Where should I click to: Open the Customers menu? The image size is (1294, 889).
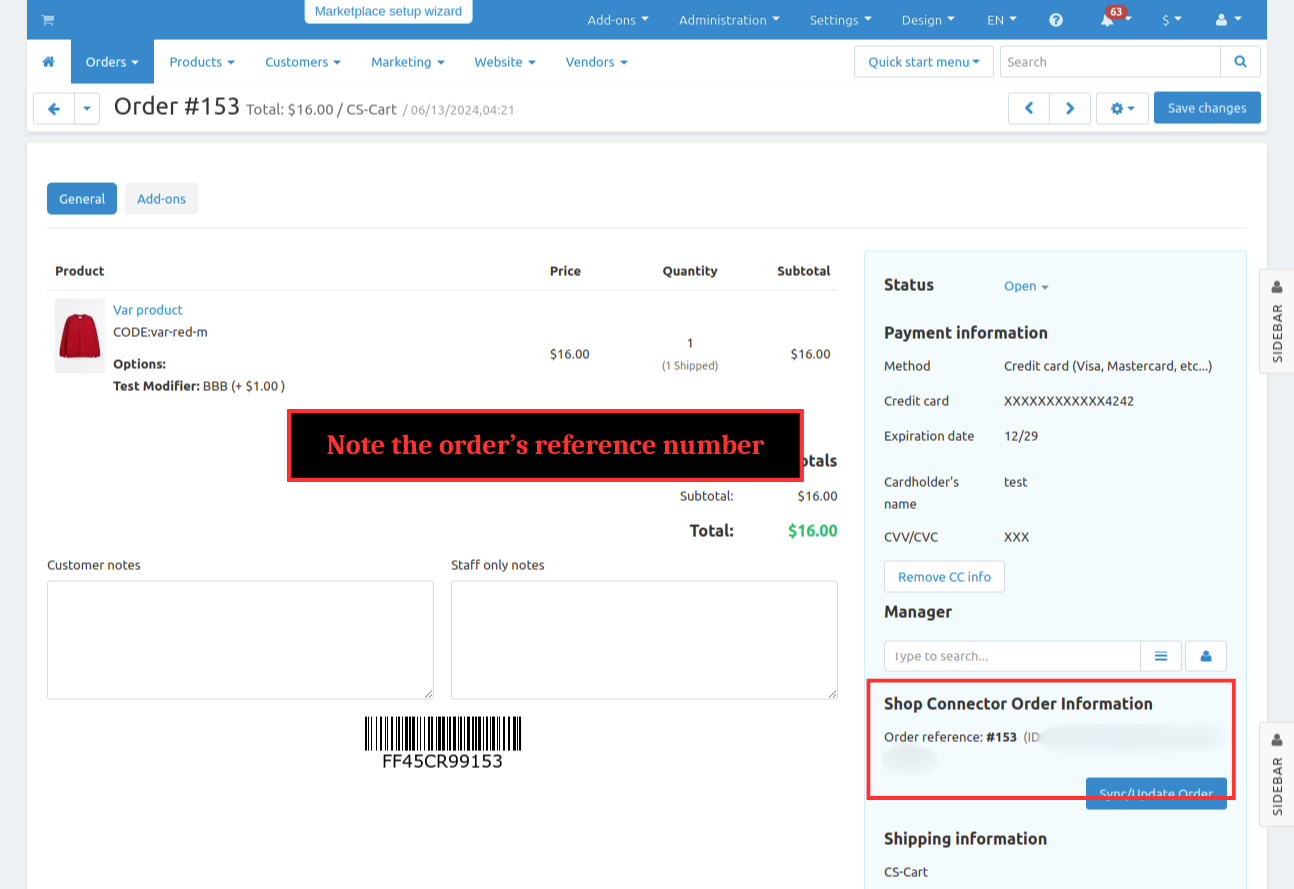(303, 62)
